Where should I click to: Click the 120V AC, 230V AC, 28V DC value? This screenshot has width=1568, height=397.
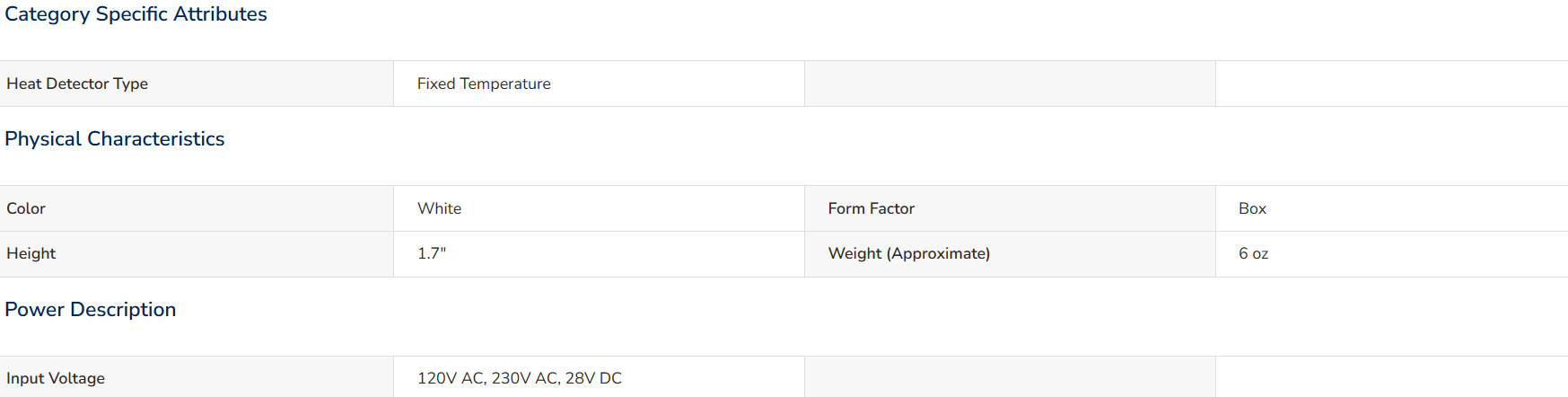coord(520,378)
